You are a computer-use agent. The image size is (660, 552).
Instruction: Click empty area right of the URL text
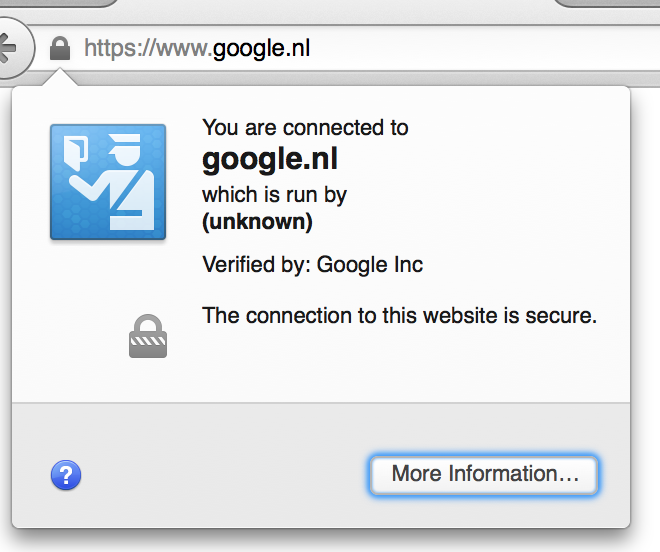pyautogui.click(x=484, y=48)
